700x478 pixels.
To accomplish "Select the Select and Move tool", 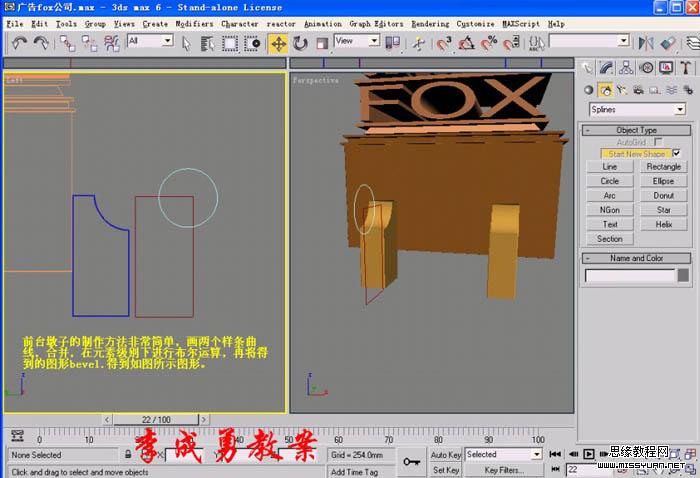I will click(278, 43).
